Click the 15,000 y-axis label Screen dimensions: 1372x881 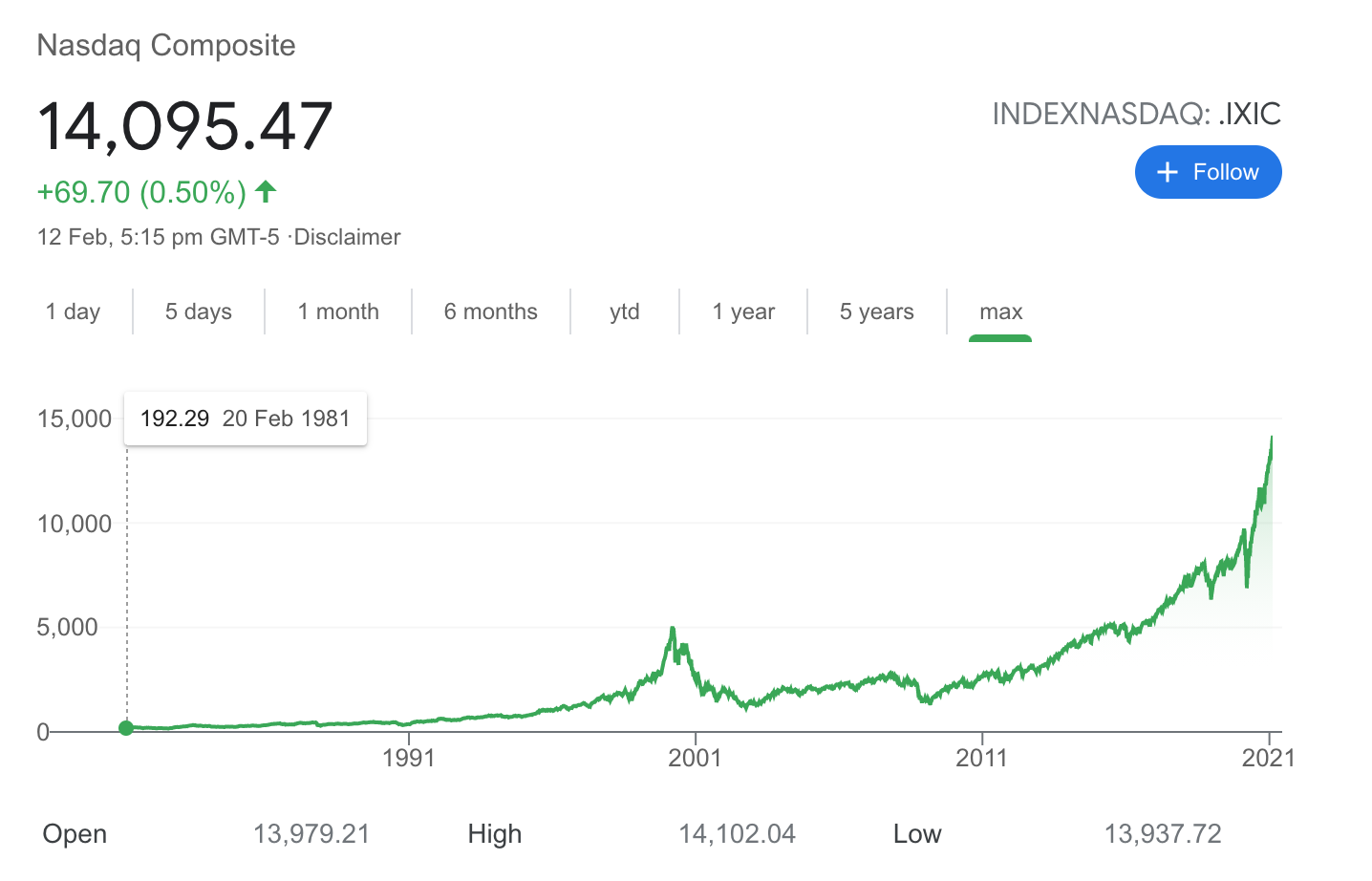[x=75, y=419]
